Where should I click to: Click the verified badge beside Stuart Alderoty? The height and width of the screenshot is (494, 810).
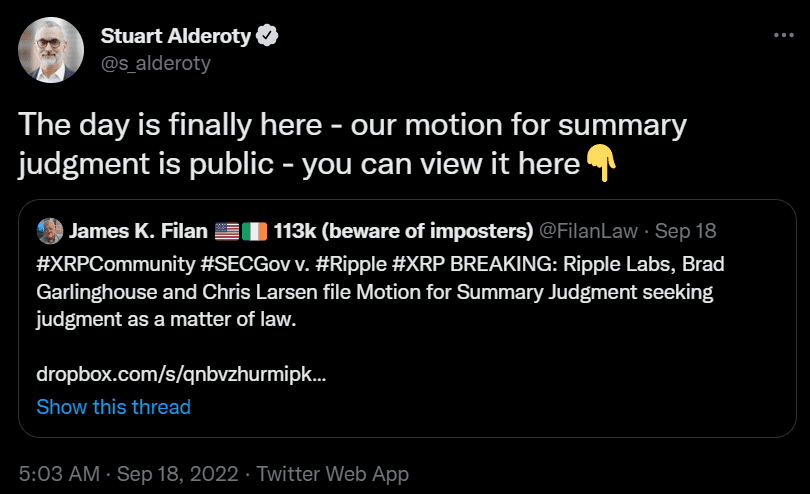(268, 37)
